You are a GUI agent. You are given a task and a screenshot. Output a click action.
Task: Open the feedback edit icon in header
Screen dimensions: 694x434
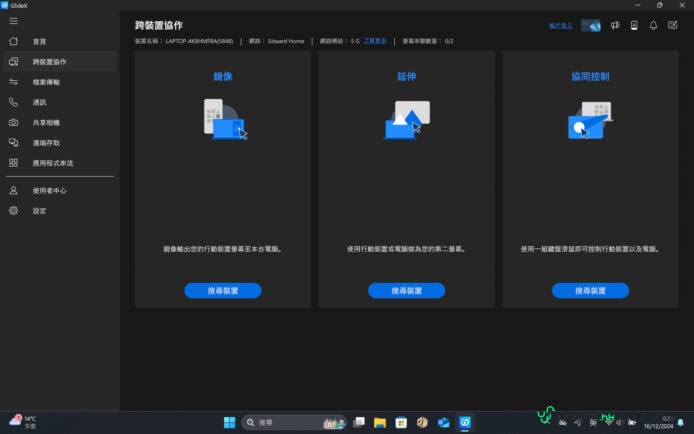pyautogui.click(x=673, y=25)
